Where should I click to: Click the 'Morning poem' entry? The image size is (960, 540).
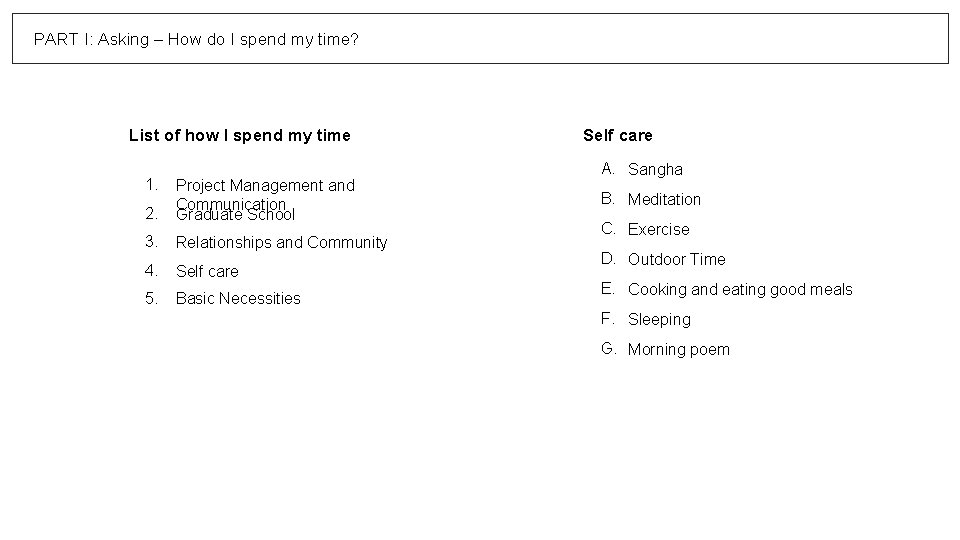click(x=678, y=350)
